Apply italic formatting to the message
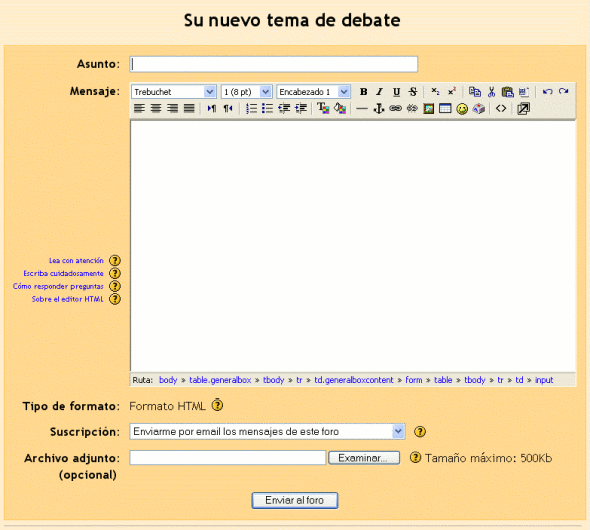Viewport: 590px width, 530px height. pos(380,92)
